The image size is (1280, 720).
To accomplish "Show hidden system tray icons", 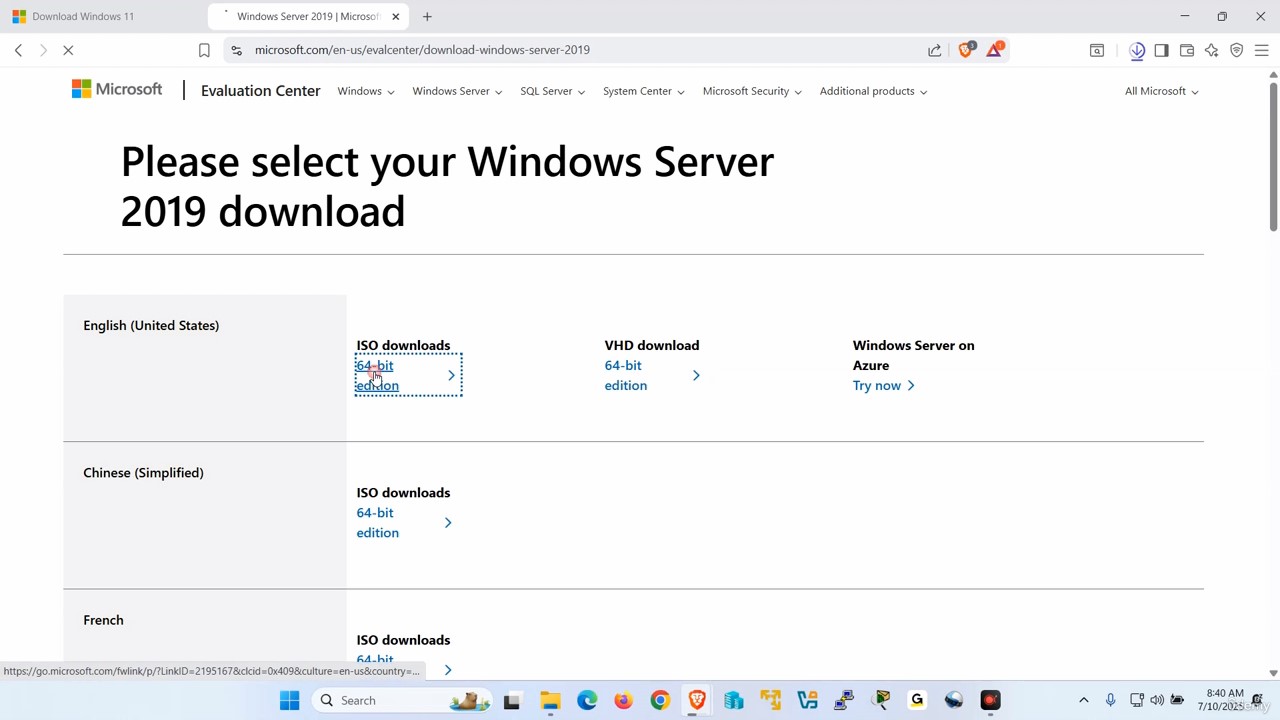I will [x=1083, y=700].
